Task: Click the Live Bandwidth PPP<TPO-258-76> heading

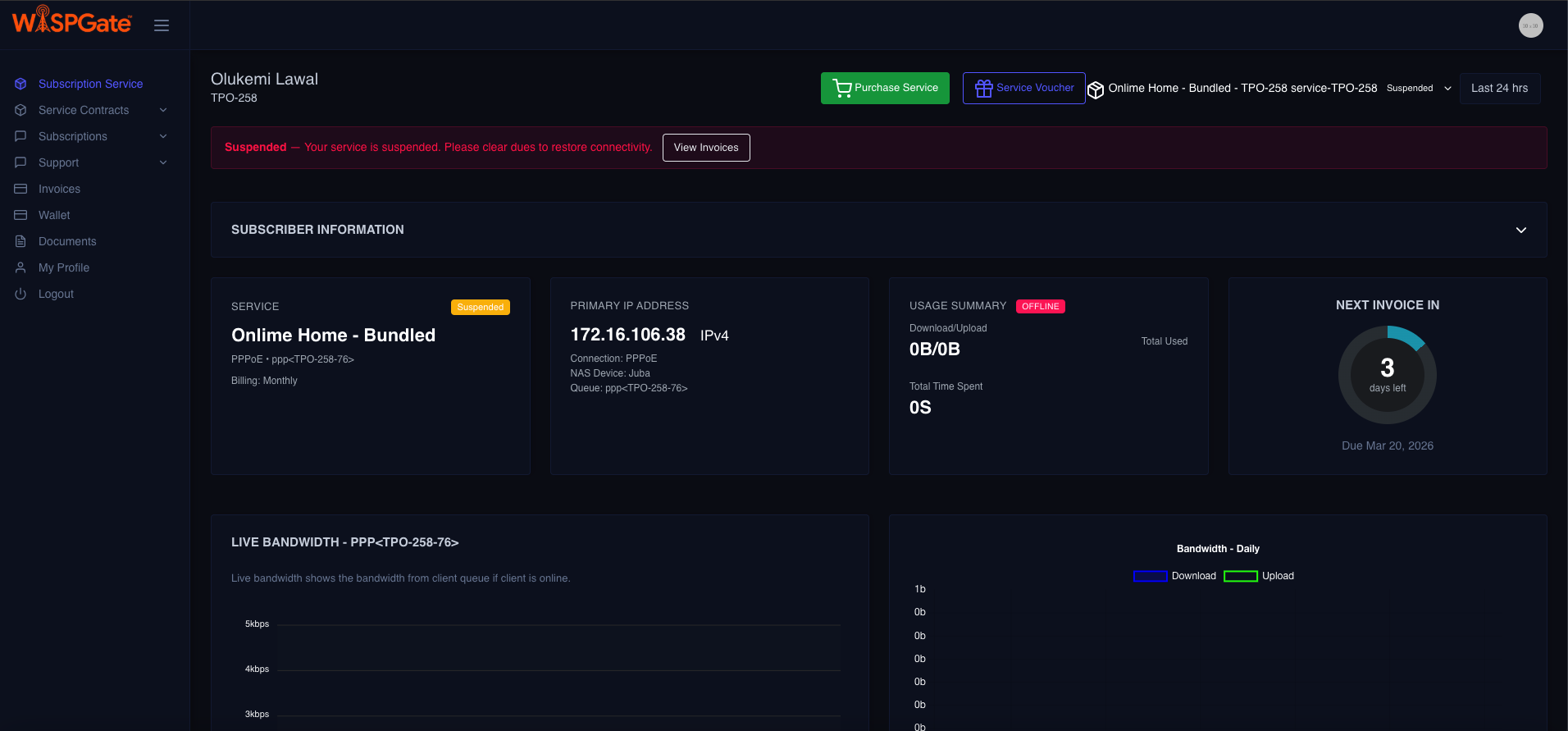Action: click(344, 542)
